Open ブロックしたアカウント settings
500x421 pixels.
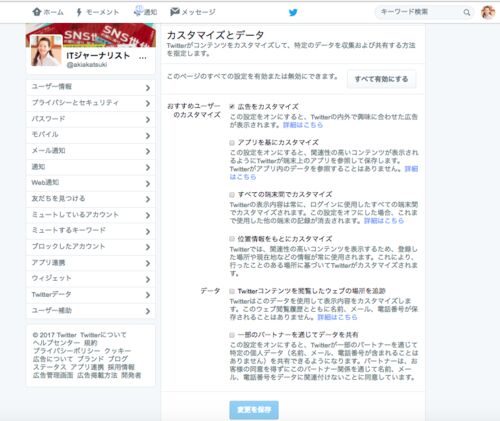91,247
